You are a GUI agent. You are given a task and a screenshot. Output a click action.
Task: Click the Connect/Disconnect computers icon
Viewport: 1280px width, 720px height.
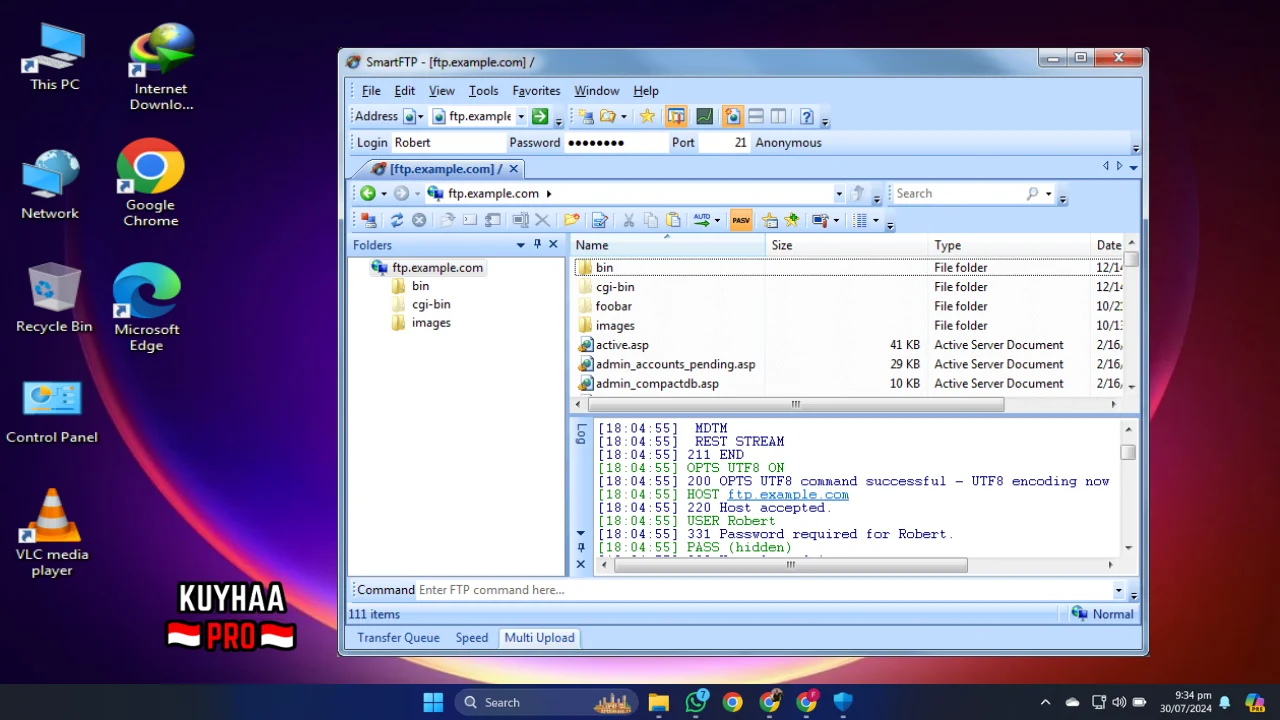click(x=369, y=220)
